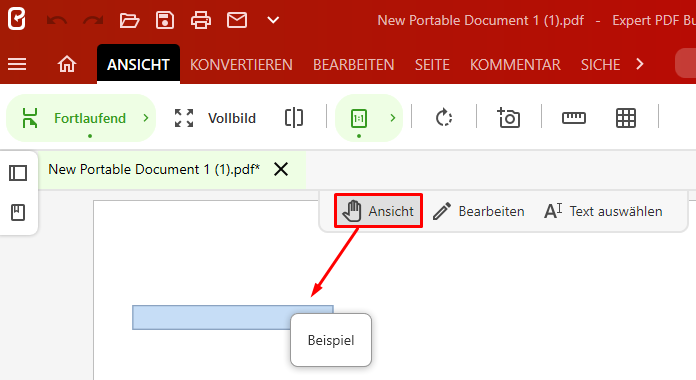Activate the Ansicht hand mode

[378, 211]
